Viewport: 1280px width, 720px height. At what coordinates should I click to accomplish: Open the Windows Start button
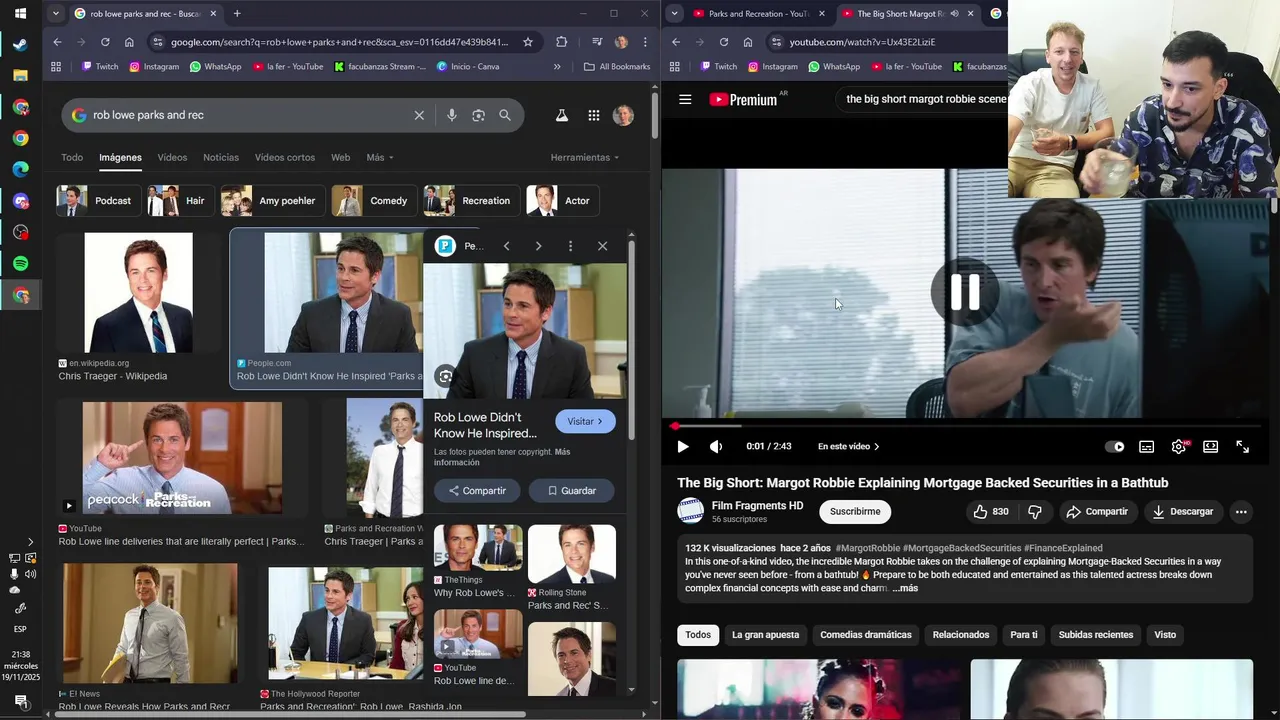pos(21,13)
